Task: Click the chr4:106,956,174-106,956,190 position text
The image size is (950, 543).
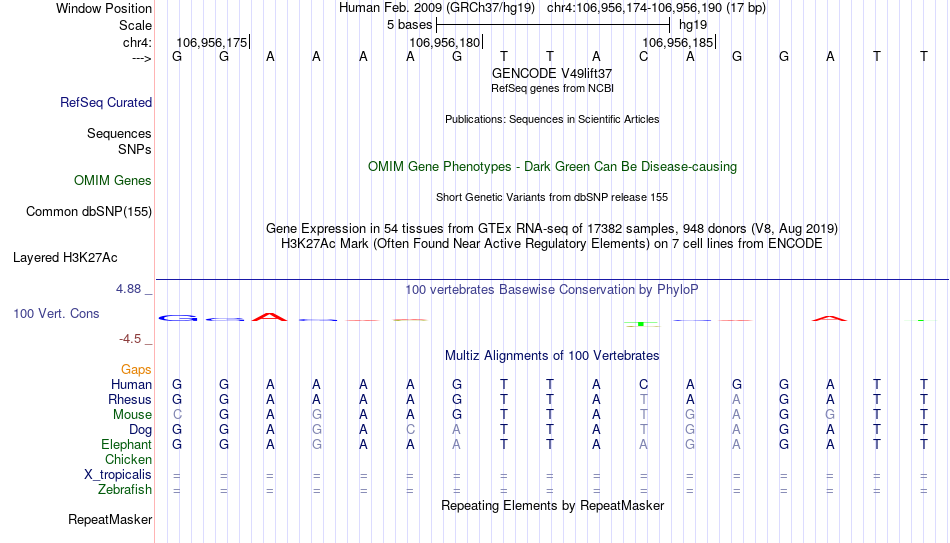Action: click(656, 8)
